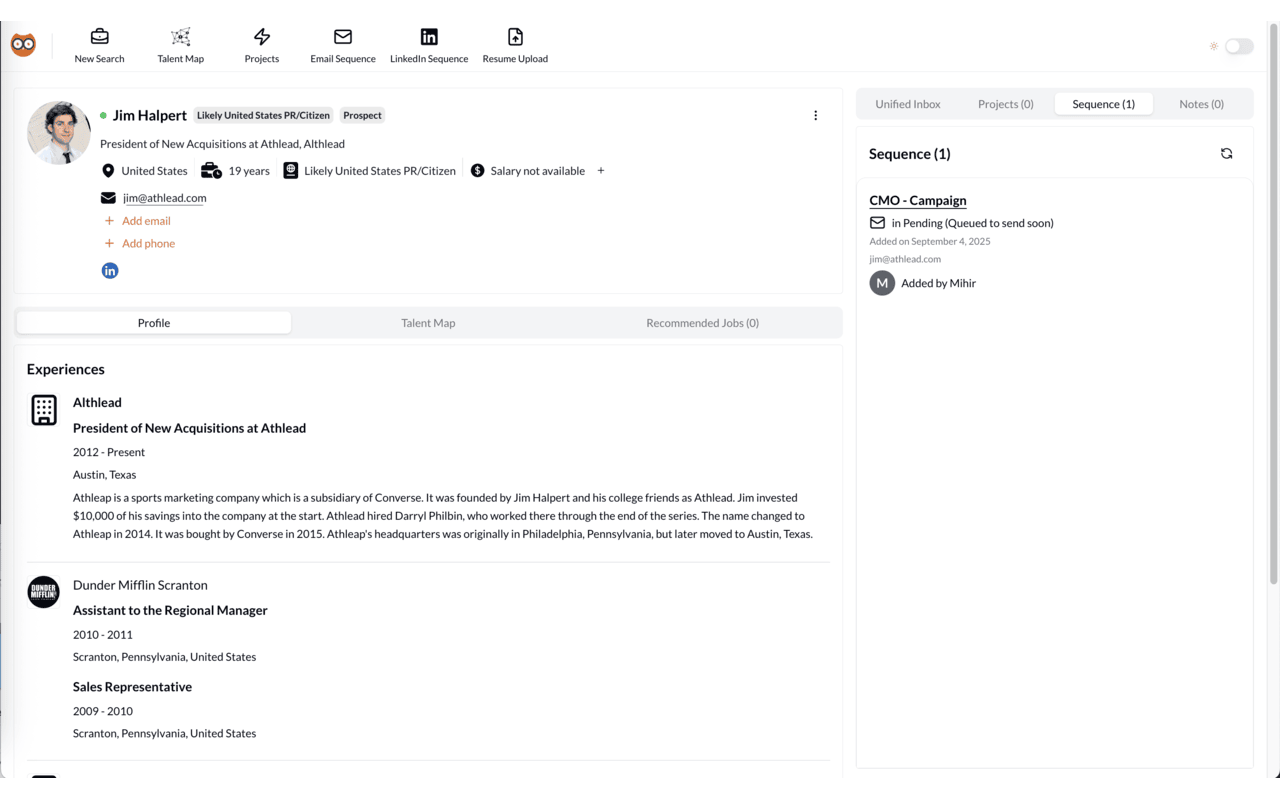The height and width of the screenshot is (800, 1280).
Task: Select the Profile tab
Action: click(154, 323)
